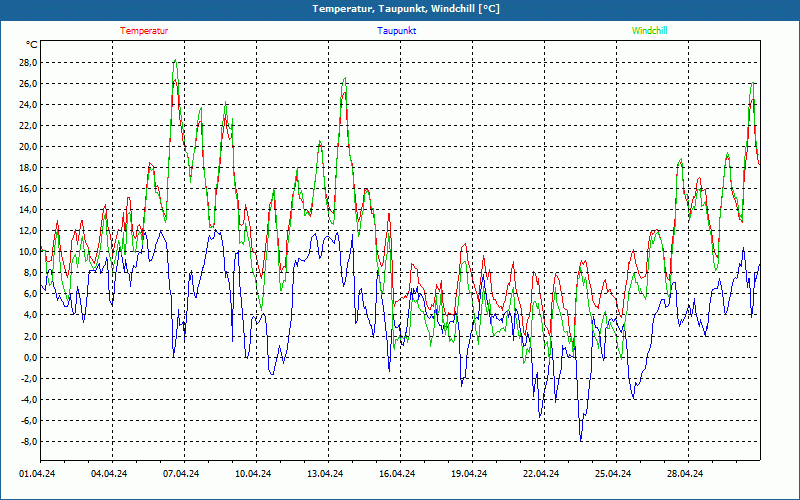The image size is (800, 500).
Task: Click the 01.04.24 date label
Action: click(x=37, y=474)
